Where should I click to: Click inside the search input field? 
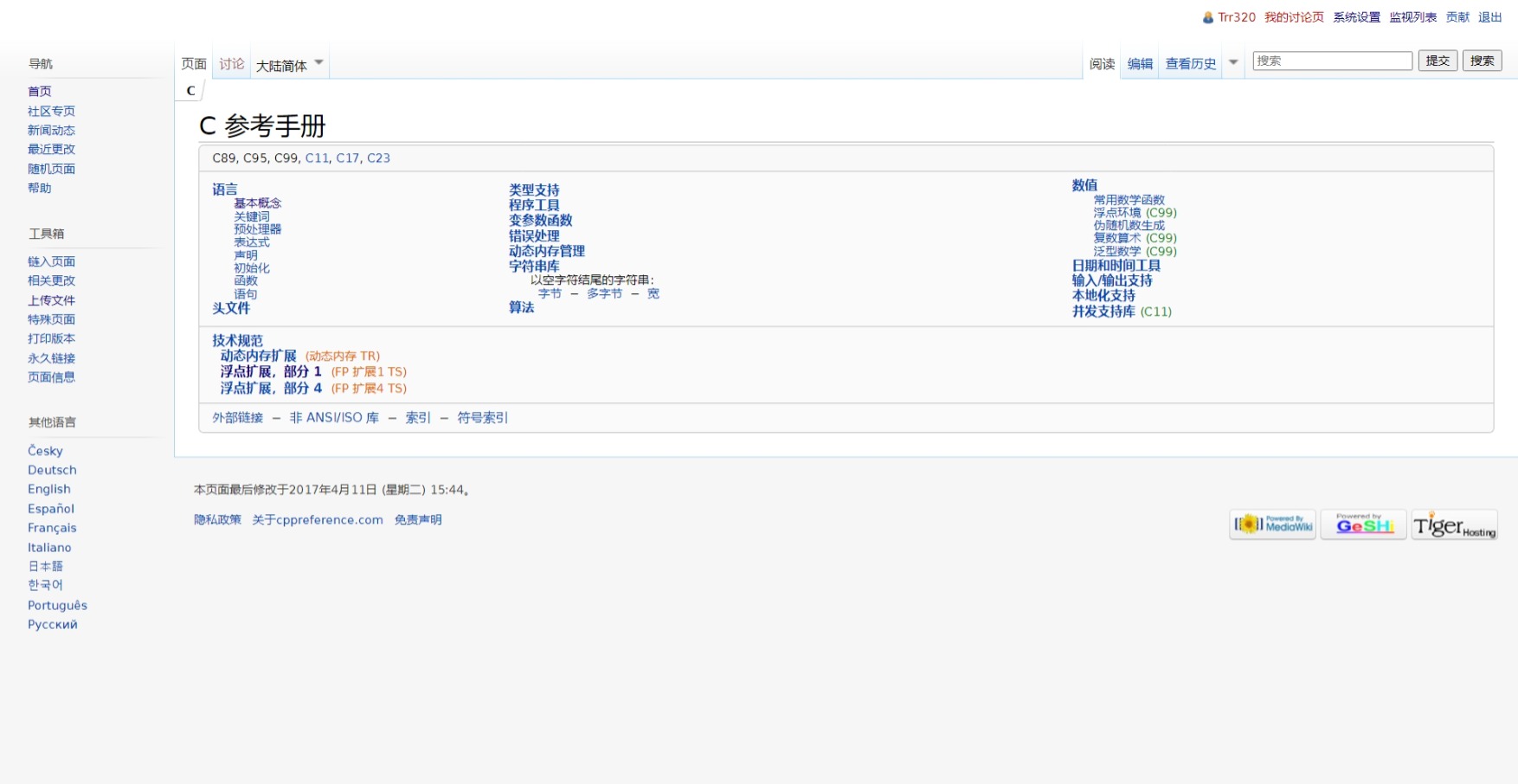click(1331, 61)
